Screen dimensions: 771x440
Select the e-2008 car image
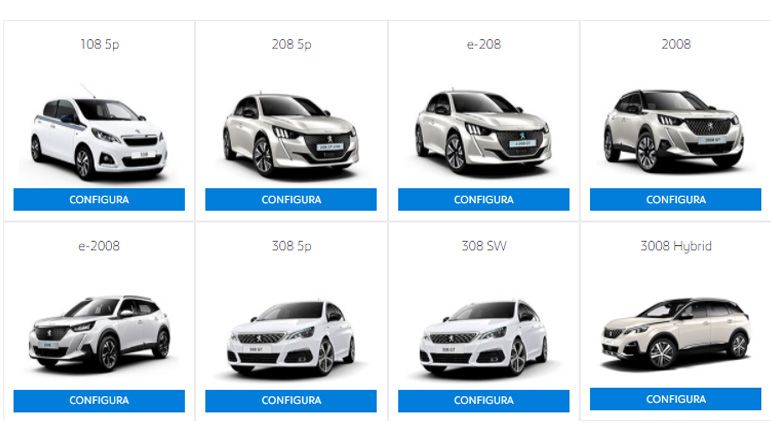(100, 333)
